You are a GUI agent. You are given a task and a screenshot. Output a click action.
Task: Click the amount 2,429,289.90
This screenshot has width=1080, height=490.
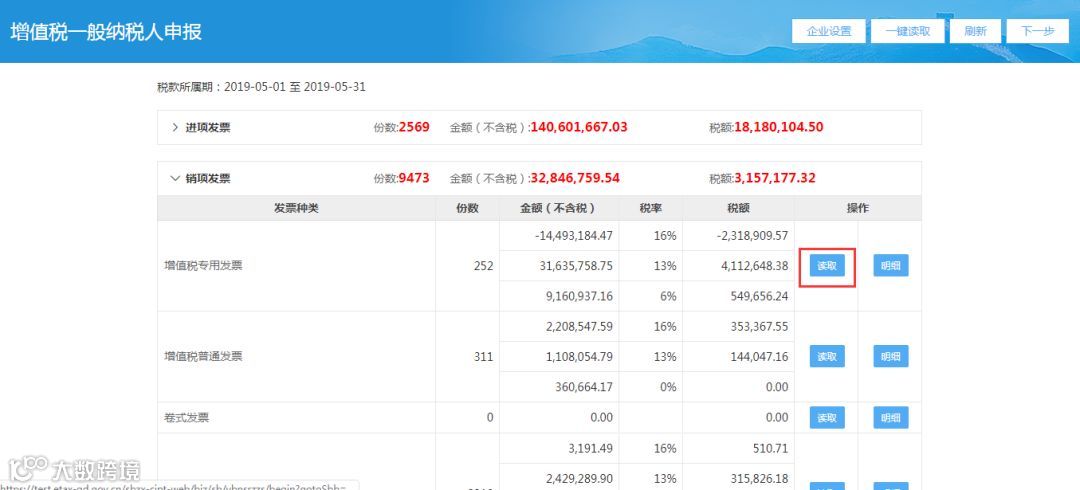pos(579,478)
